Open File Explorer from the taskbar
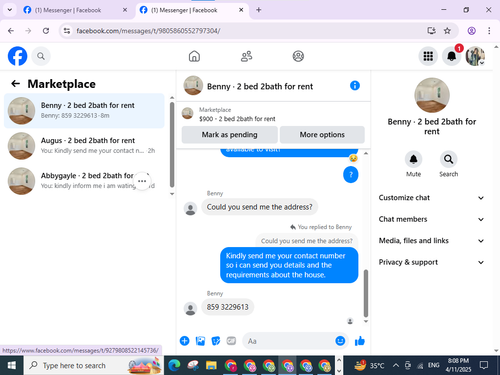The height and width of the screenshot is (375, 500). [x=211, y=366]
